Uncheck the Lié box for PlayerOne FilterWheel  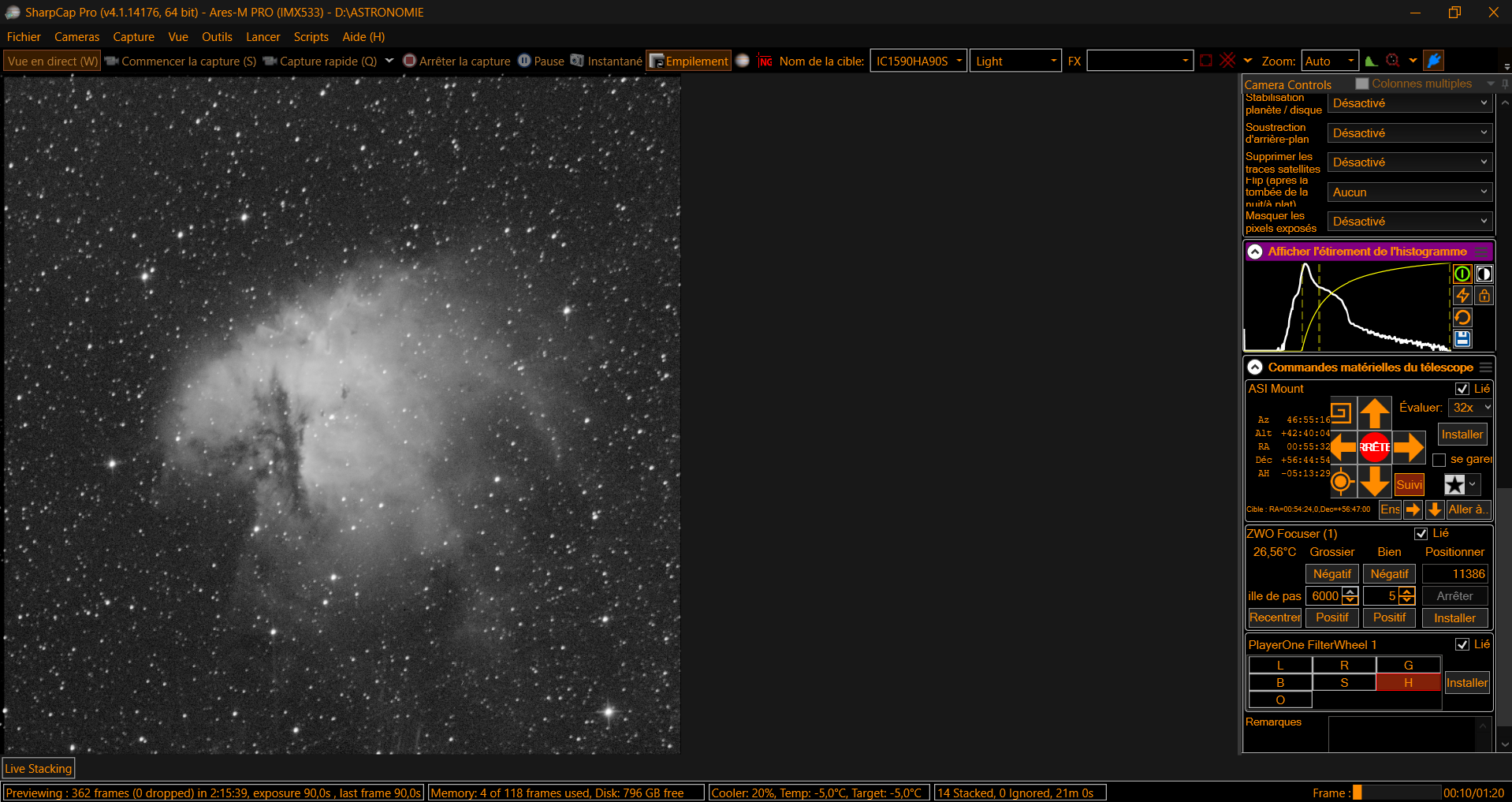point(1462,645)
